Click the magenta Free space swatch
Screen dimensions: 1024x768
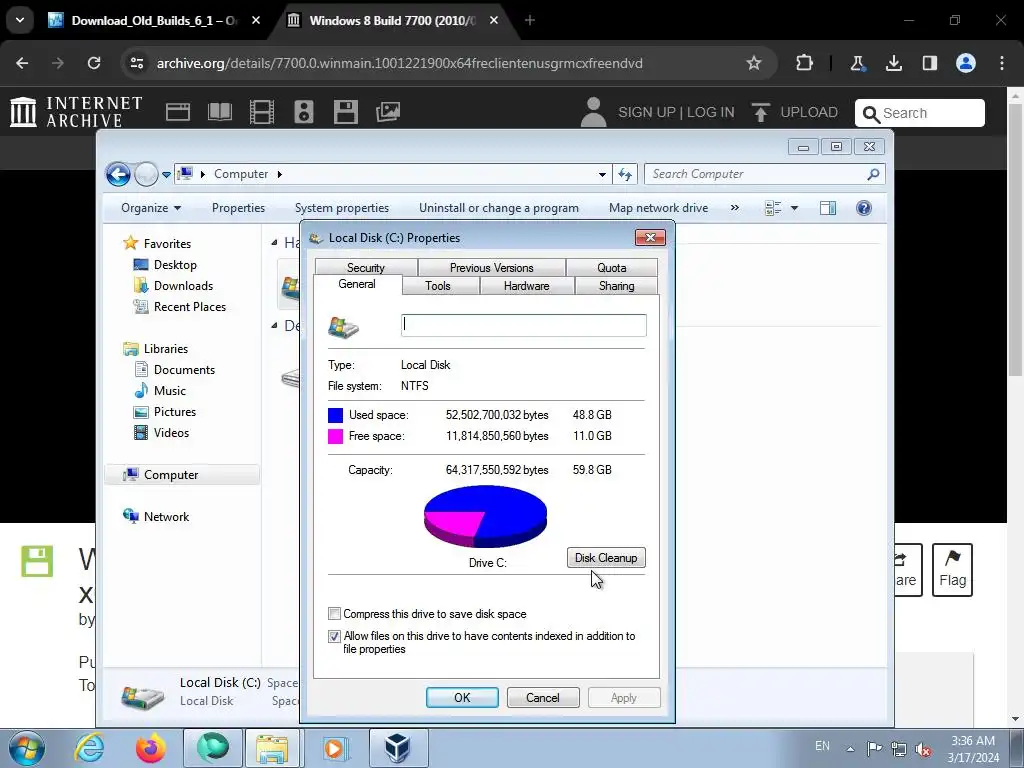336,436
